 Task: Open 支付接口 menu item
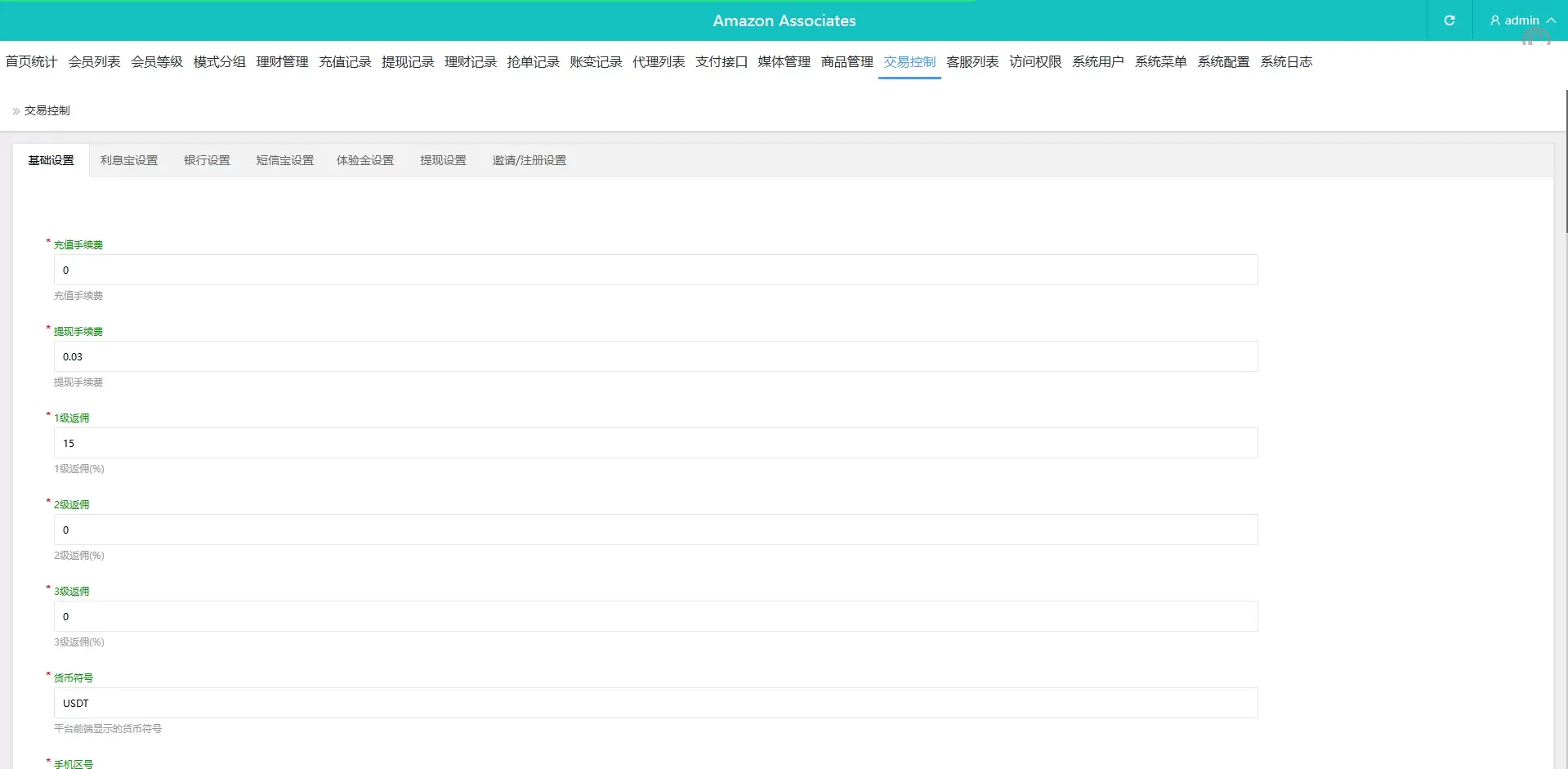point(721,62)
